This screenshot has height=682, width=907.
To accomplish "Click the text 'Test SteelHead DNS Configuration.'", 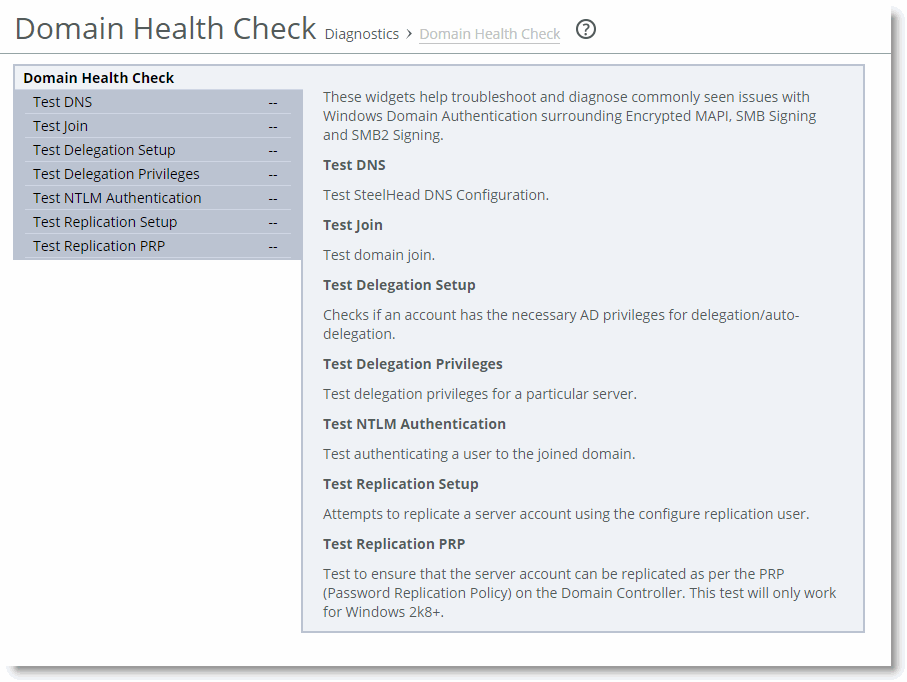I will [436, 195].
